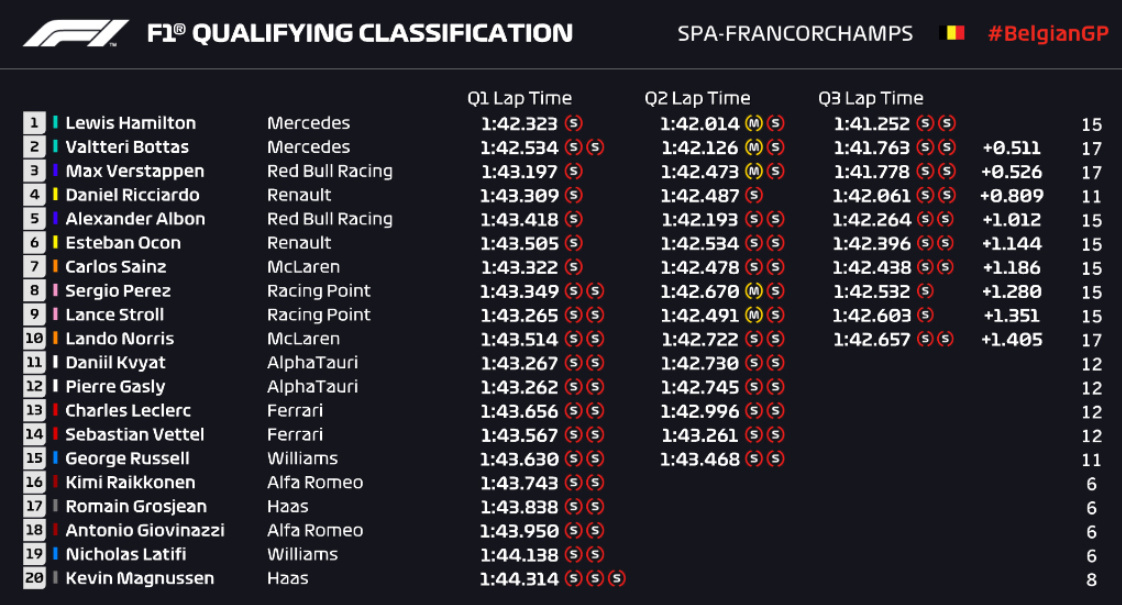The height and width of the screenshot is (605, 1122).
Task: Select the Q3 Lap Time column header
Action: [870, 98]
